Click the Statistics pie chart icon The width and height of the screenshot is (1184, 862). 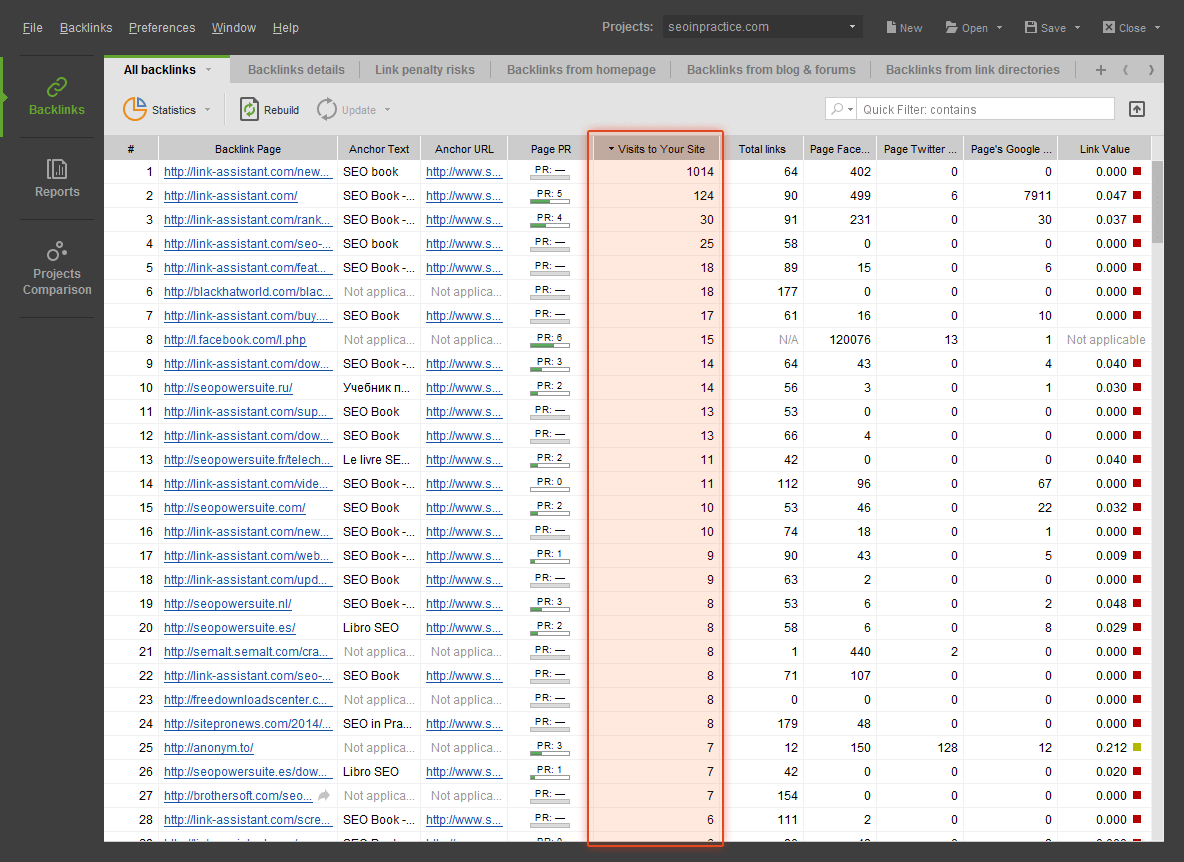click(134, 109)
